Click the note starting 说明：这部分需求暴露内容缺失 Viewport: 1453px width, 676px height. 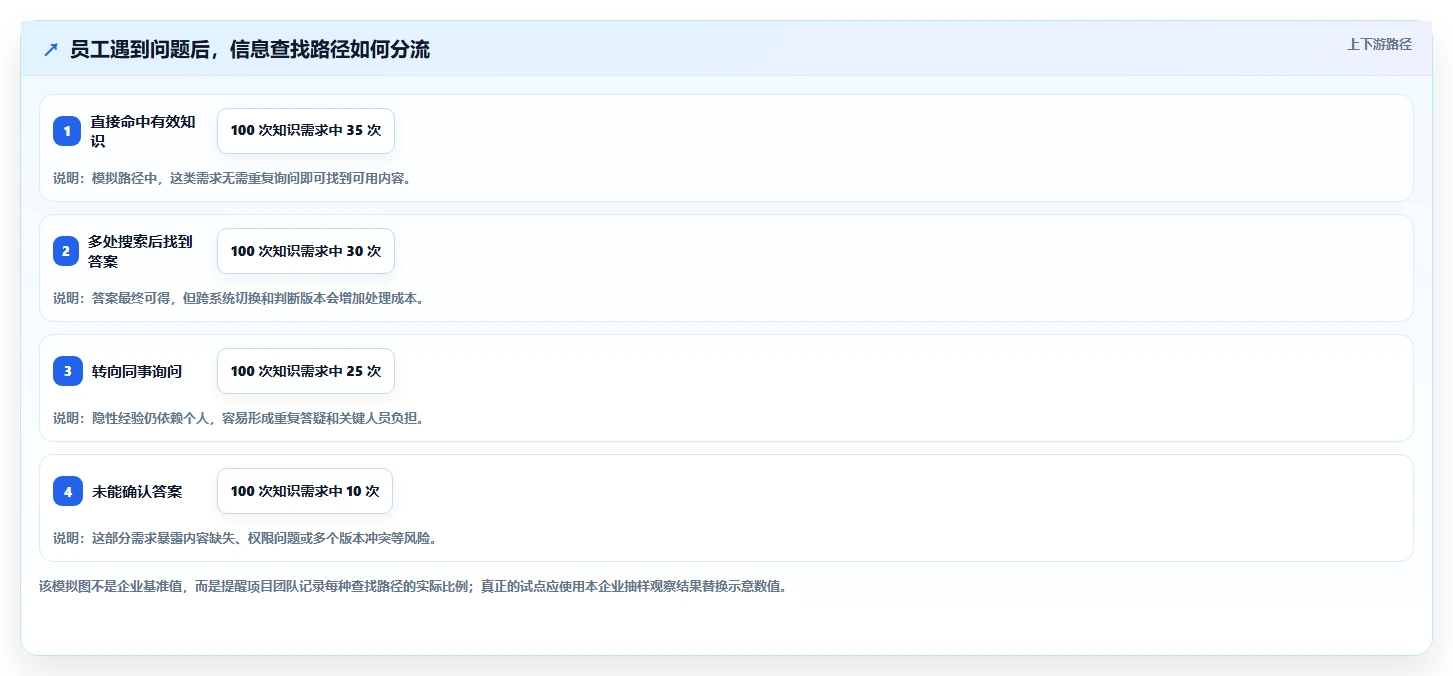pyautogui.click(x=245, y=538)
